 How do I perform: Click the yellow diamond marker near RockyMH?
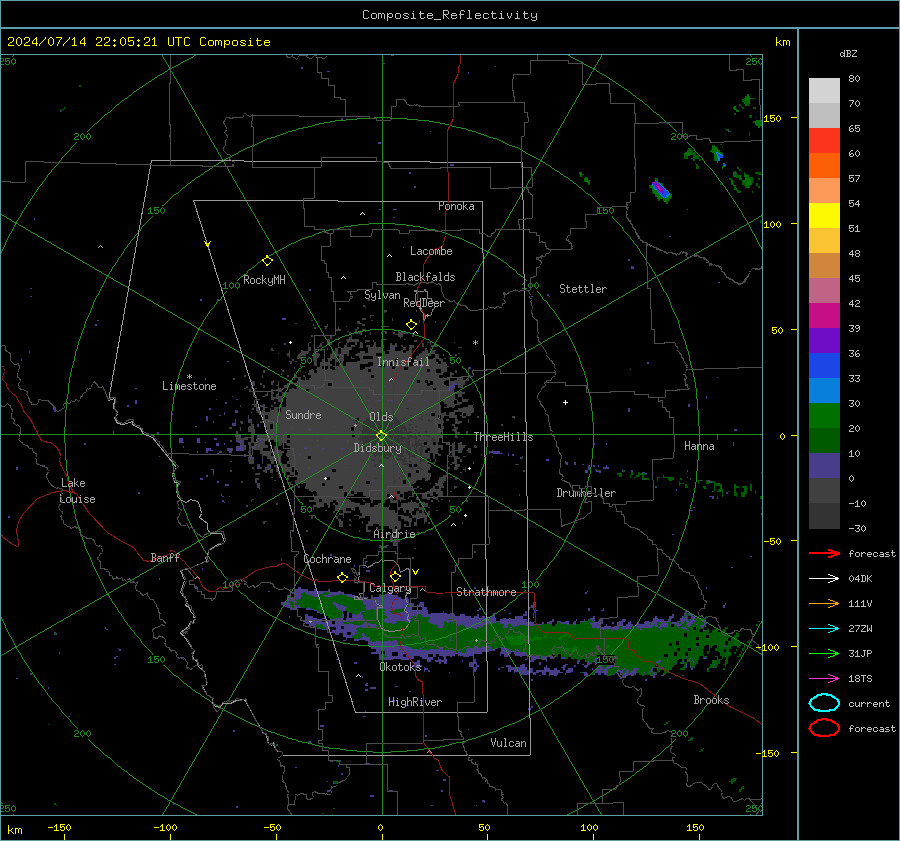[267, 261]
